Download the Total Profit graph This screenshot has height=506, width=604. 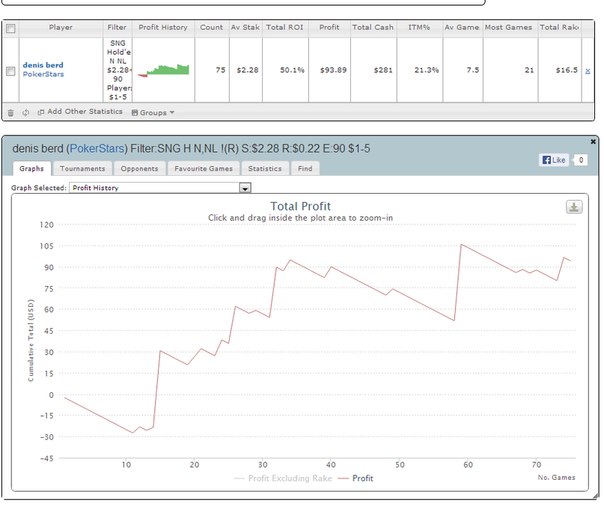[574, 207]
